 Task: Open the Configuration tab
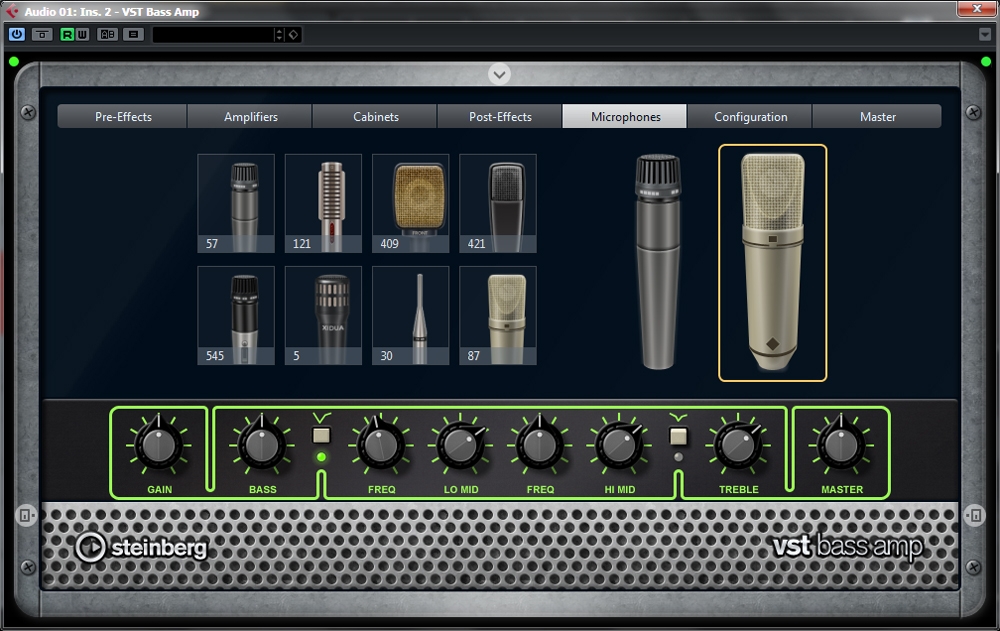pyautogui.click(x=750, y=117)
